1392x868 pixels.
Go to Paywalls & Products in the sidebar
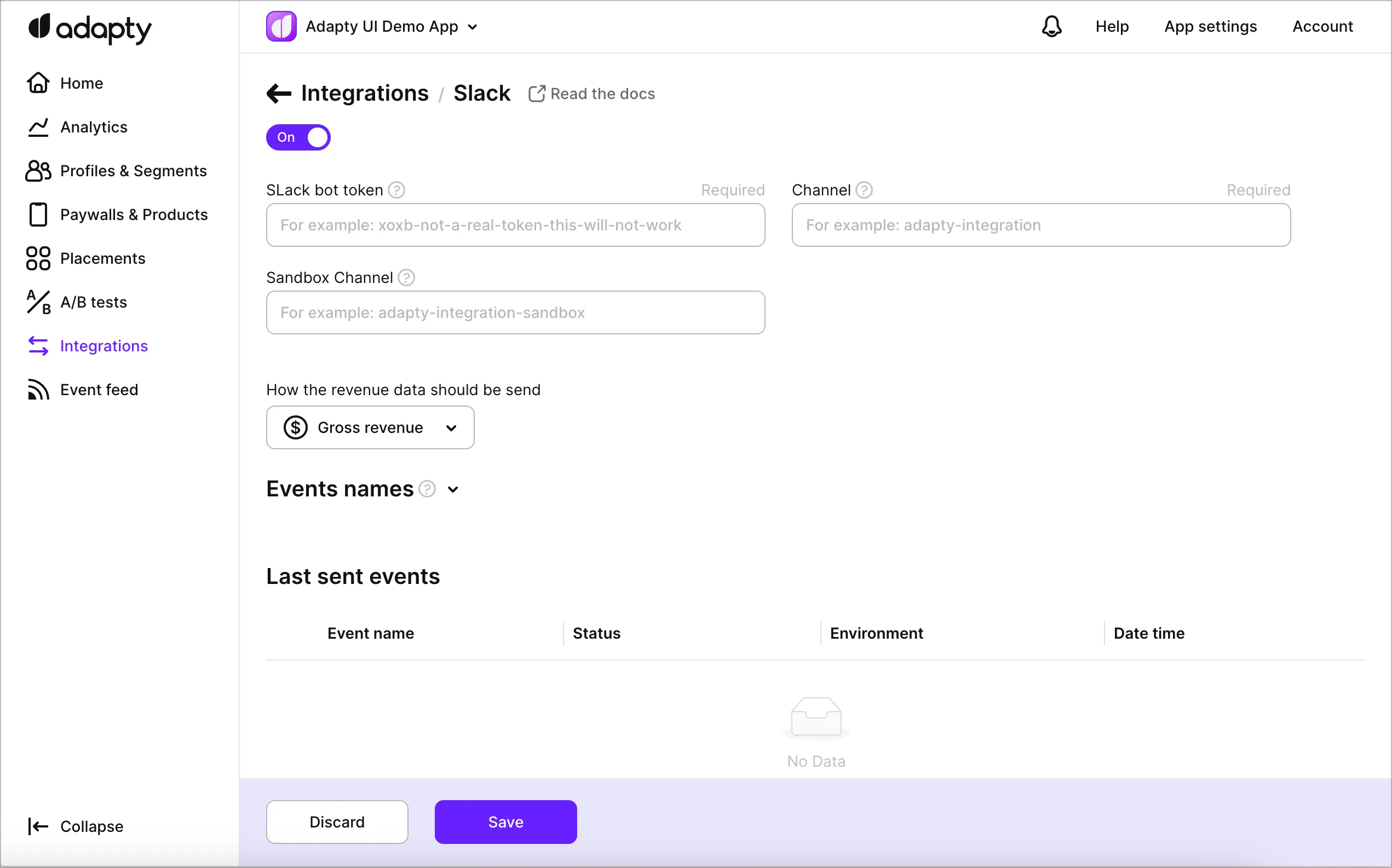click(134, 215)
